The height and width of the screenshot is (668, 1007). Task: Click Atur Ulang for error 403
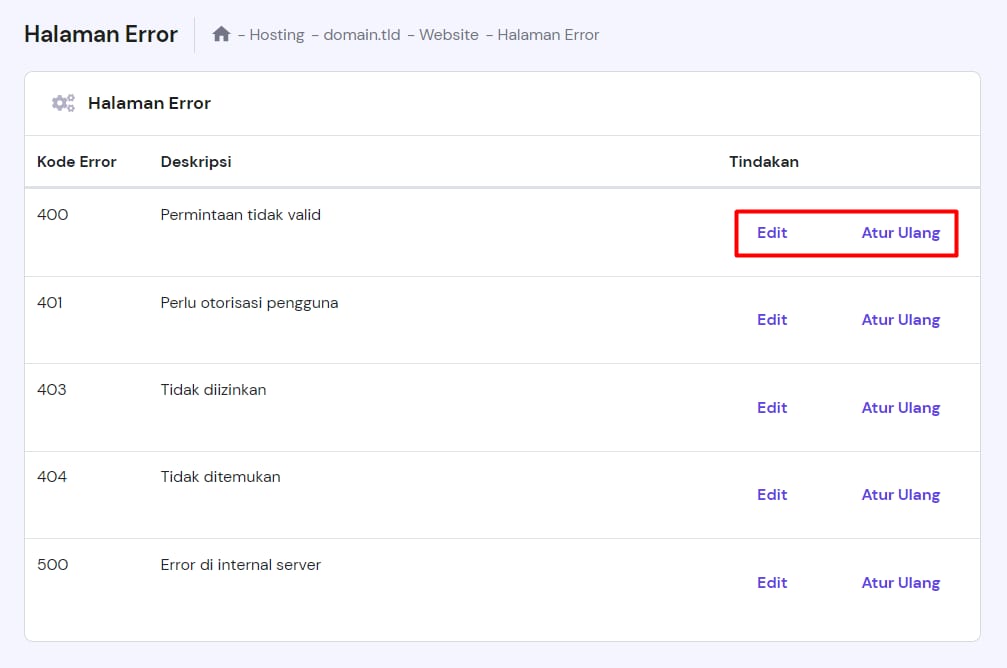(900, 408)
